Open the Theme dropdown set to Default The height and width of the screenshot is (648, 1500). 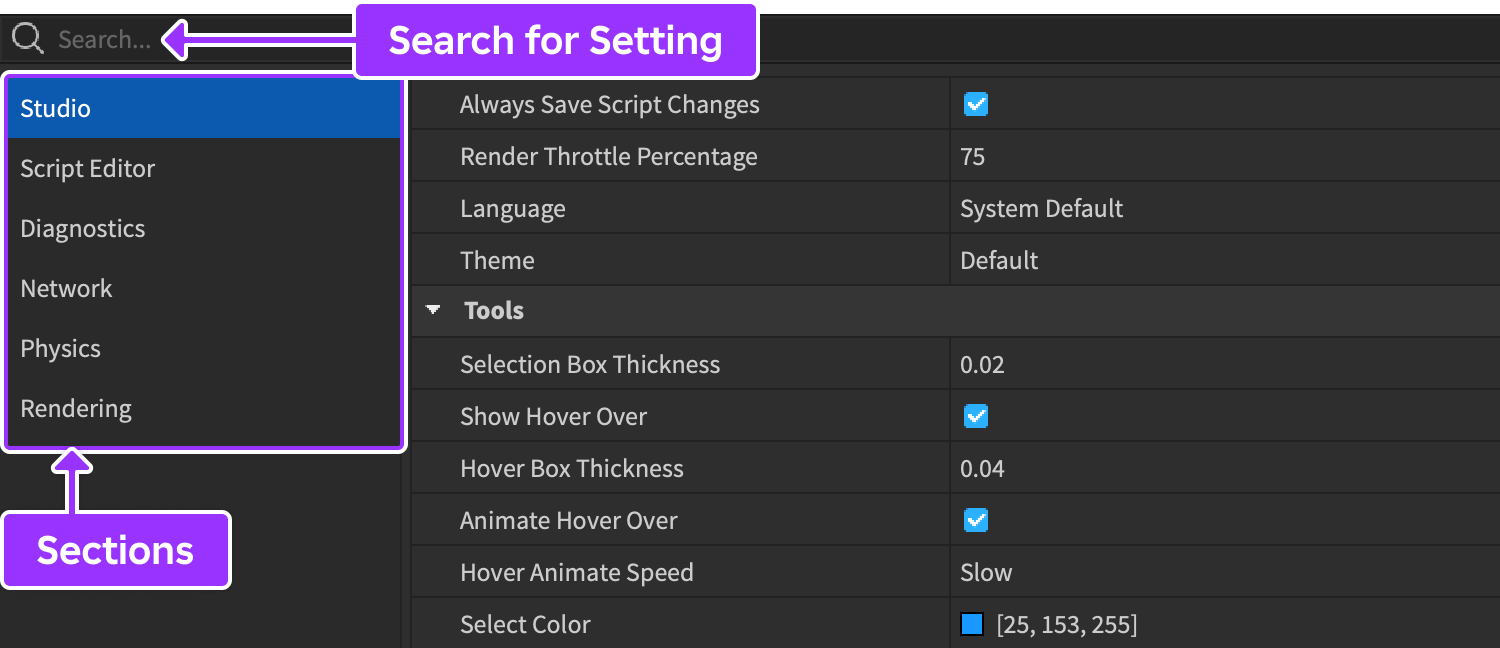point(999,260)
